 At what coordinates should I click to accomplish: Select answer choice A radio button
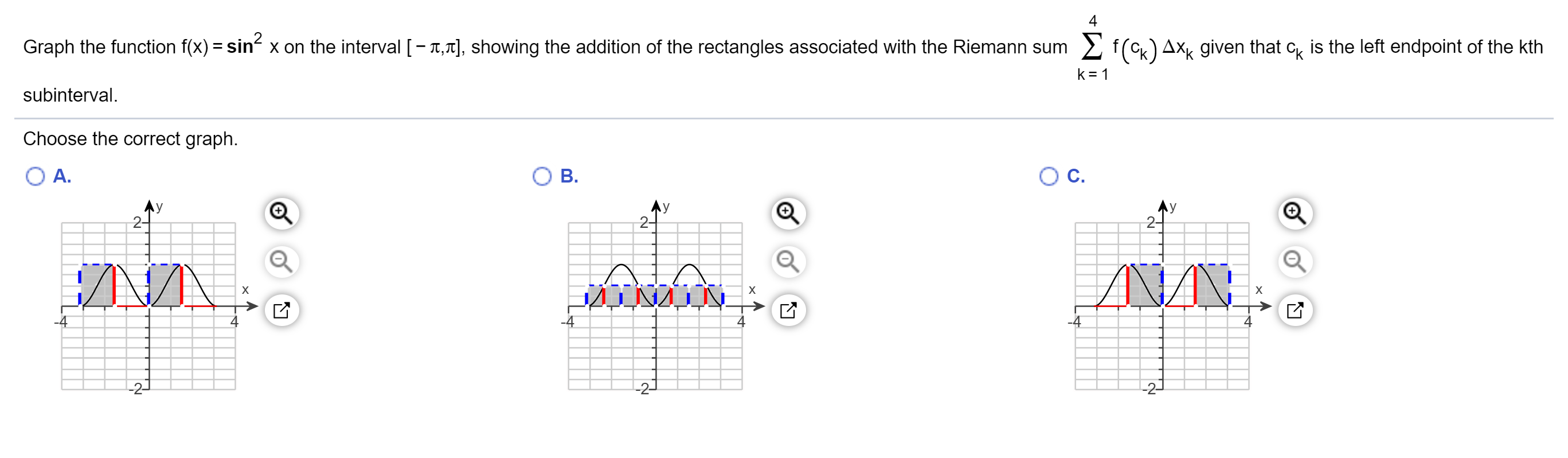(36, 177)
